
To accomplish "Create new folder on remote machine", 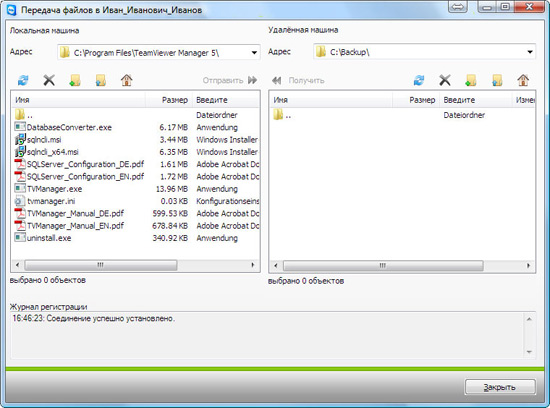I will pyautogui.click(x=471, y=80).
